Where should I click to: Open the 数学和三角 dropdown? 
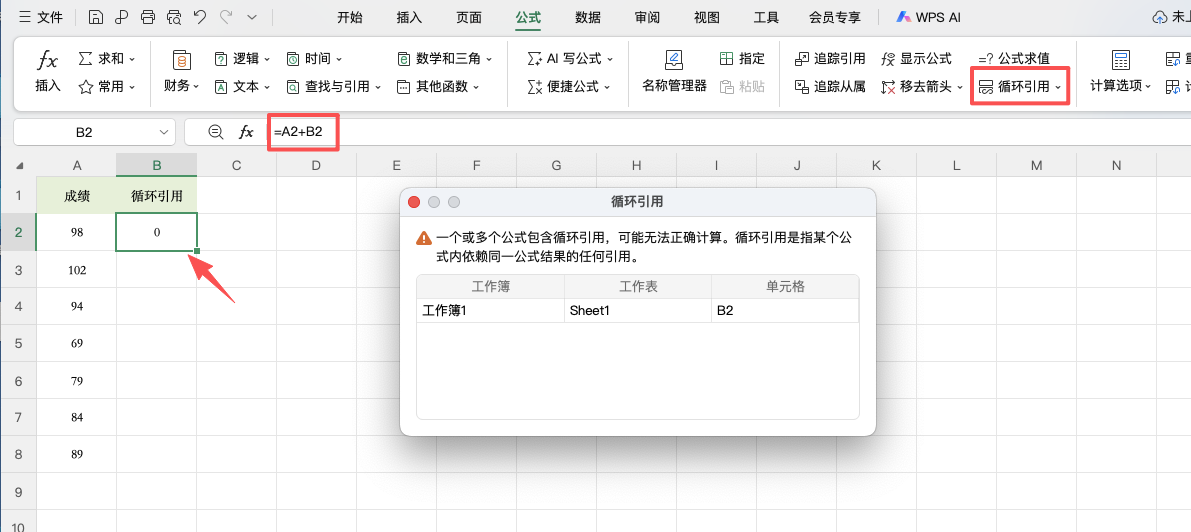[x=444, y=59]
